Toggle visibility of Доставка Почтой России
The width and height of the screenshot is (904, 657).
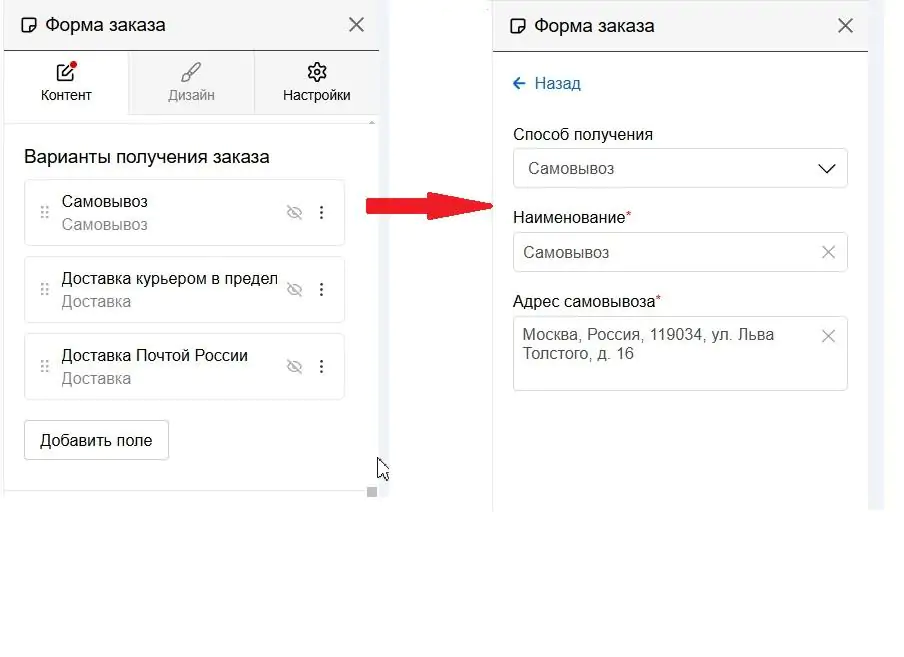[295, 367]
